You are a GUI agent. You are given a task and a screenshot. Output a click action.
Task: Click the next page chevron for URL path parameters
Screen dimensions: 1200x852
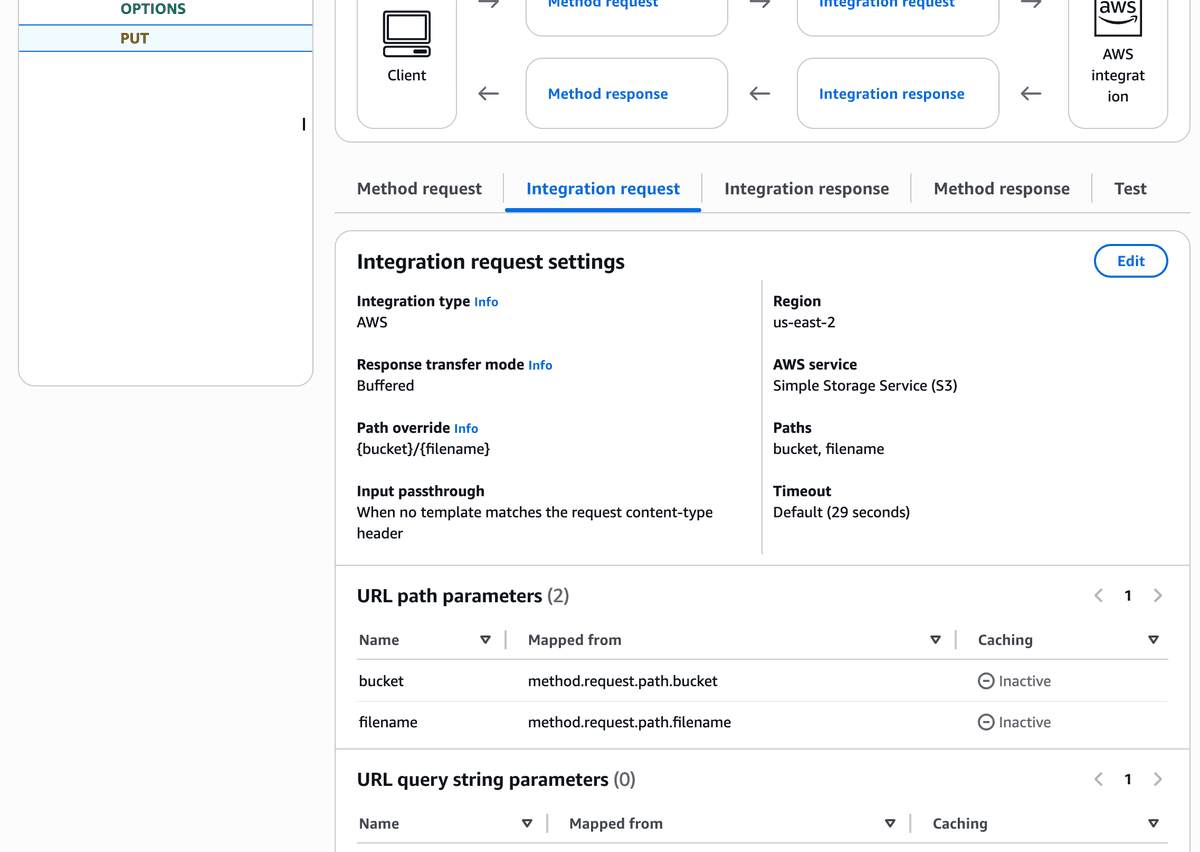pos(1158,595)
